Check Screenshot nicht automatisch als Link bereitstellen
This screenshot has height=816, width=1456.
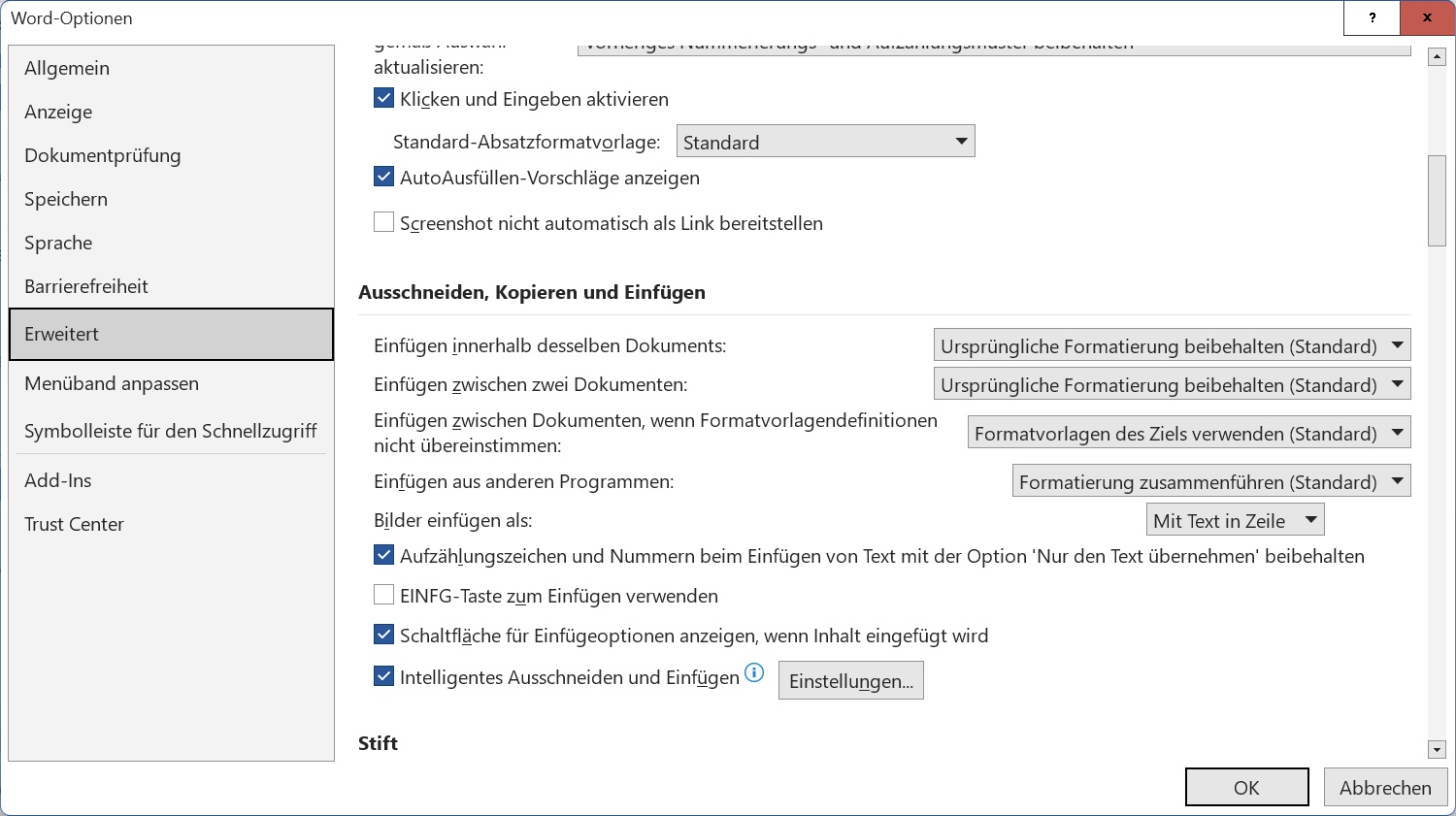click(383, 221)
